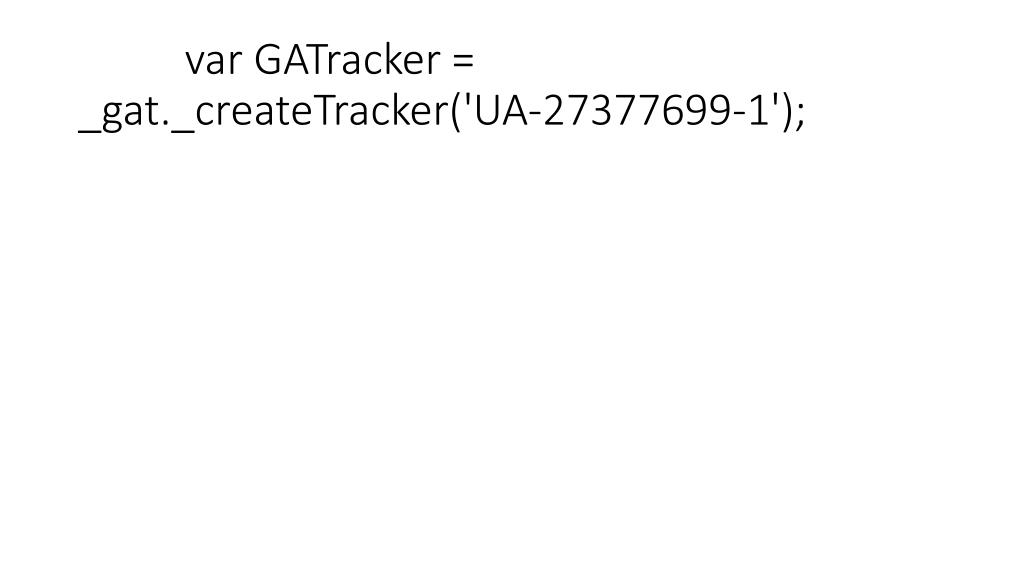Click the indent space before "var"
This screenshot has height=576, width=1024.
pos(131,61)
